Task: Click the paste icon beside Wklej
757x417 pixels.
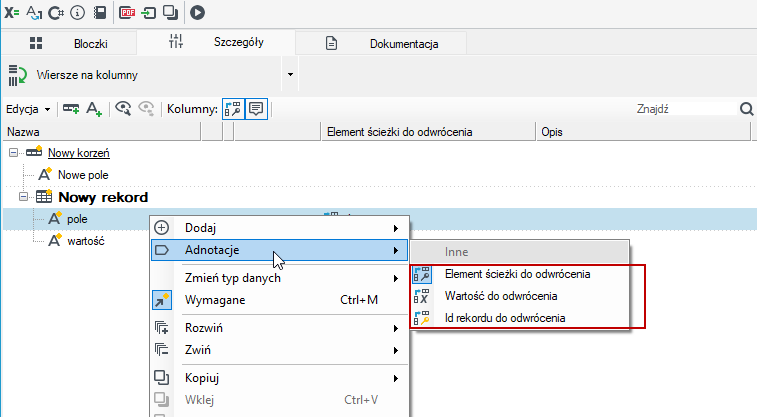Action: (161, 400)
